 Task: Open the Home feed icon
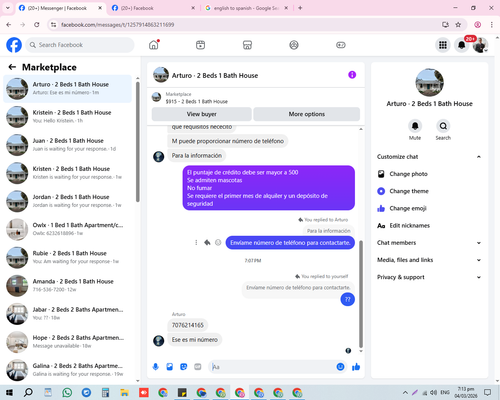click(x=154, y=45)
